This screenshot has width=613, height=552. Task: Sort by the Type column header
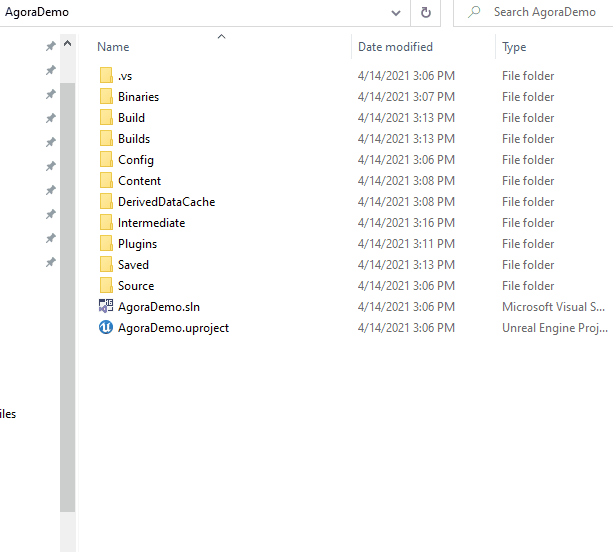click(514, 47)
